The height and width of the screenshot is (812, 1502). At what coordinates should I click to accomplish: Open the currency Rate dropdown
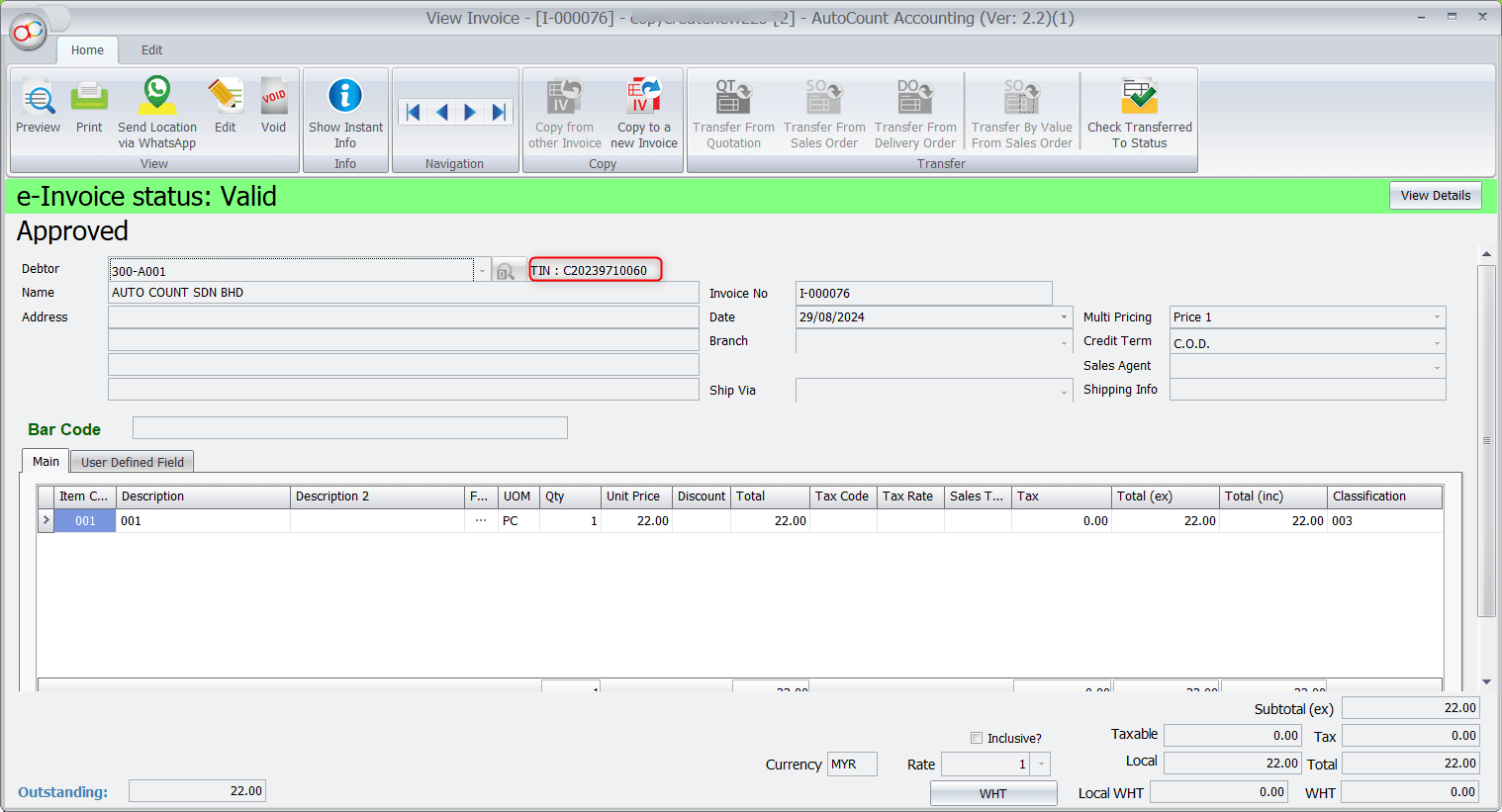[1041, 765]
